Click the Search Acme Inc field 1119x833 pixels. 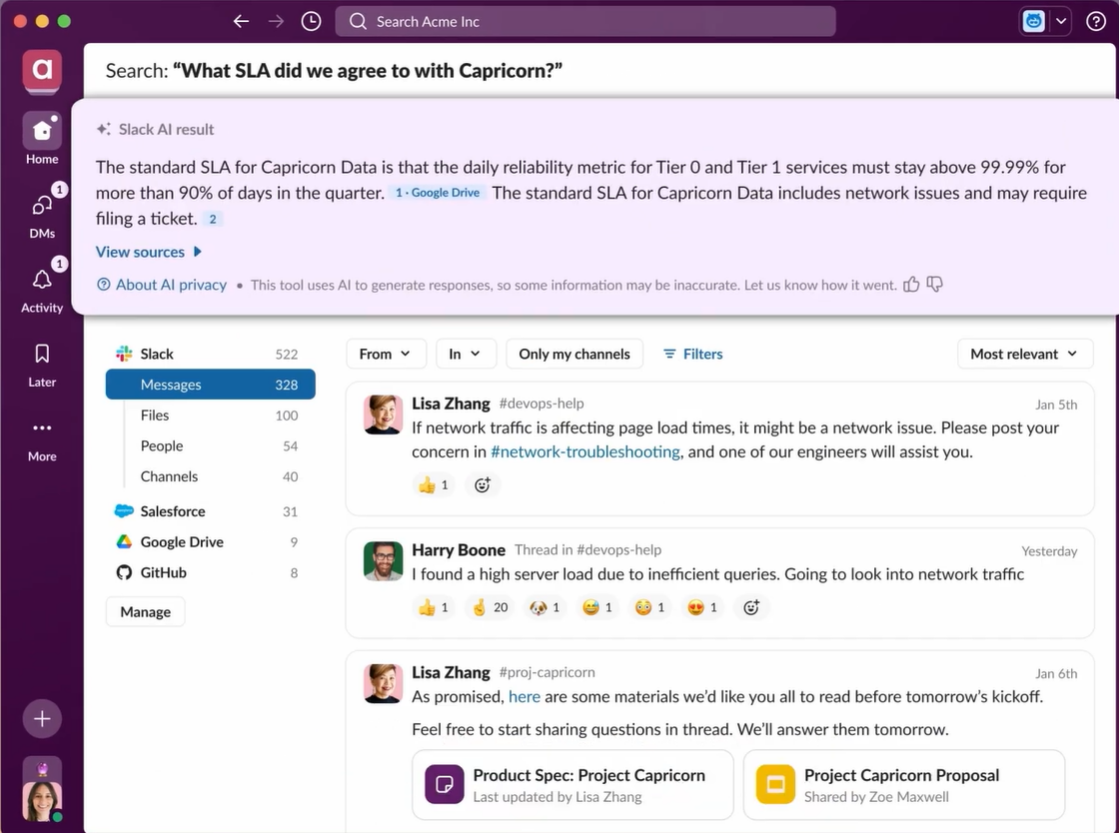(x=585, y=21)
